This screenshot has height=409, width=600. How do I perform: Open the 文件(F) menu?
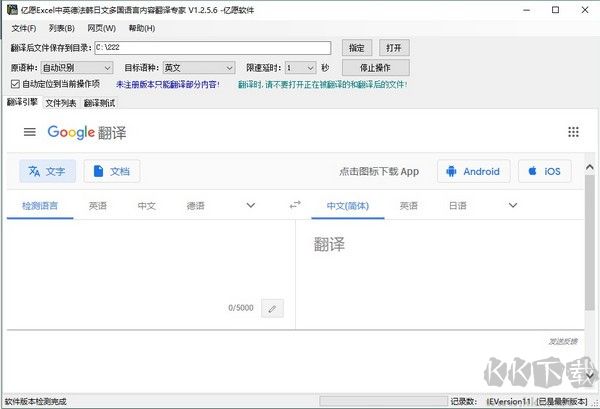coord(24,28)
